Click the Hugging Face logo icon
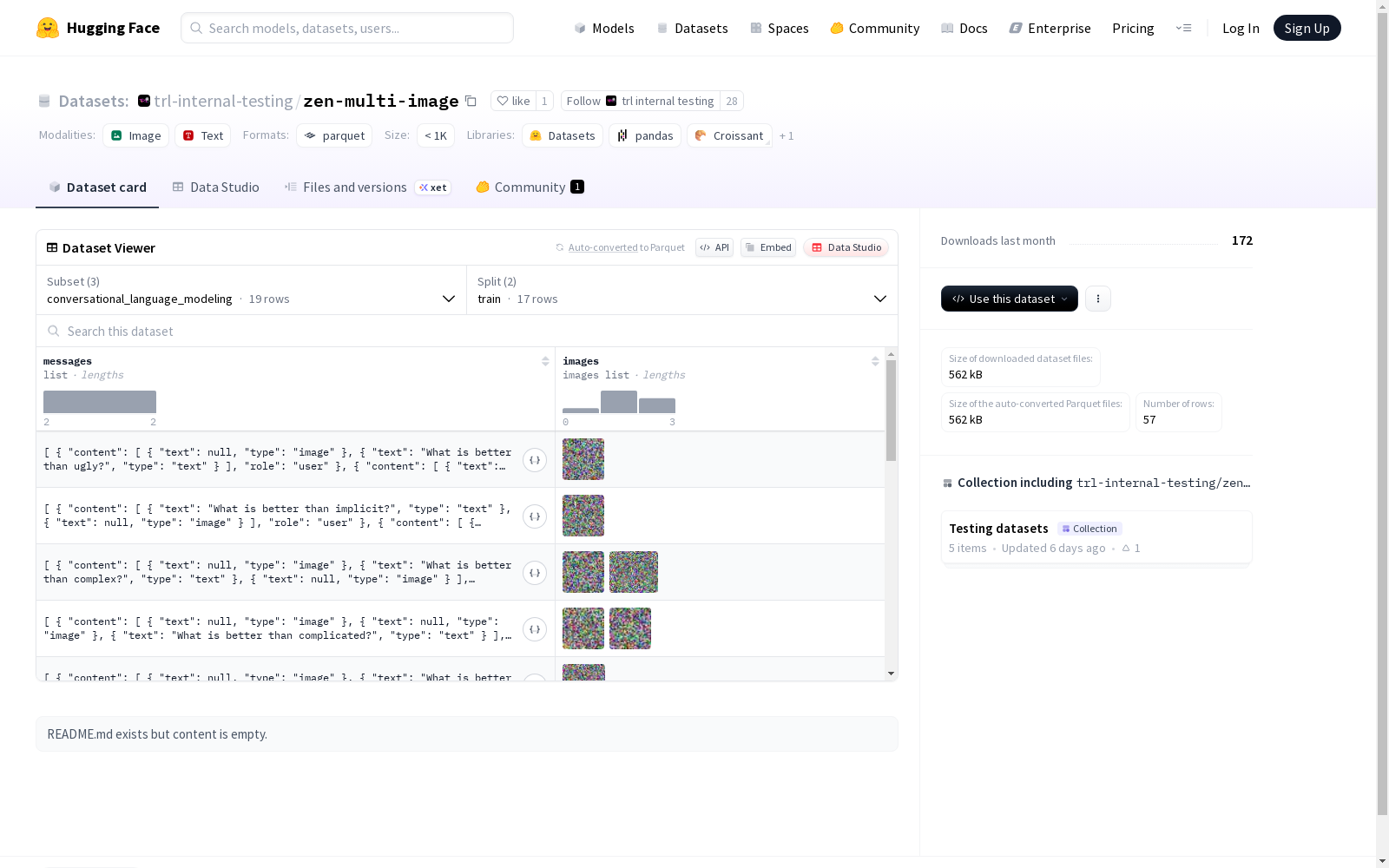 click(x=48, y=28)
